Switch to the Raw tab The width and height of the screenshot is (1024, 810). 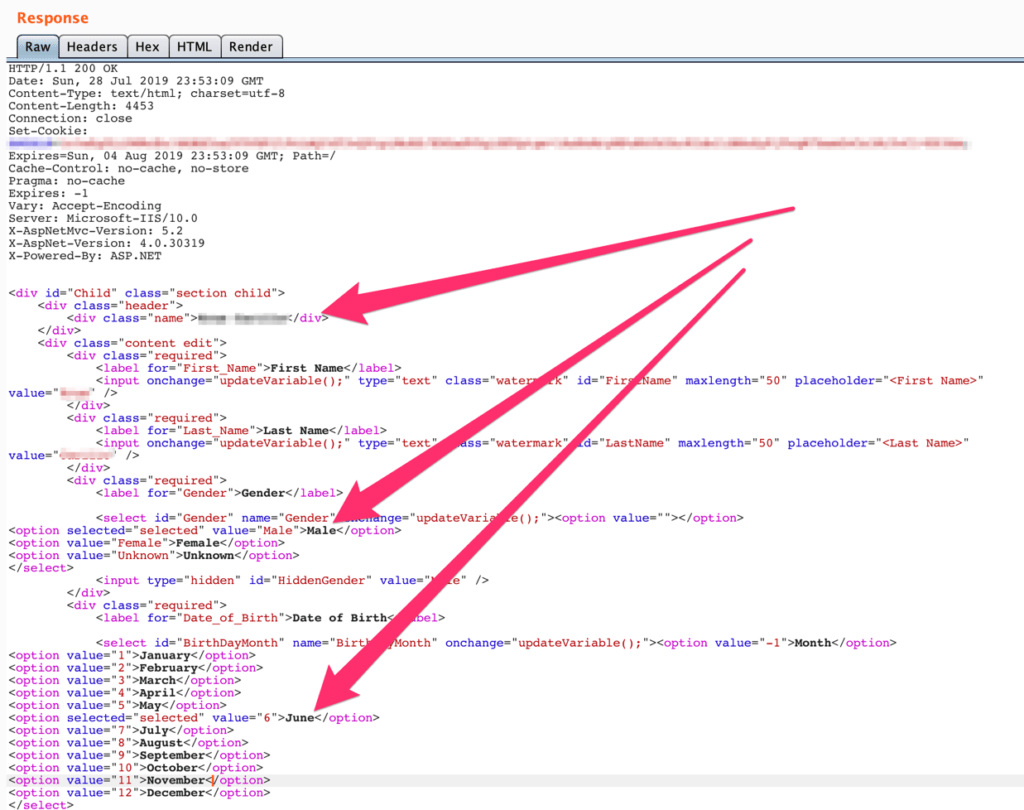click(38, 47)
